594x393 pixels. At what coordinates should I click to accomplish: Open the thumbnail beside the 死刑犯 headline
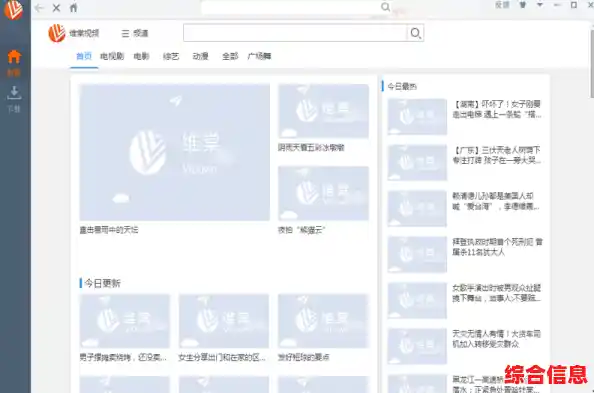(417, 254)
